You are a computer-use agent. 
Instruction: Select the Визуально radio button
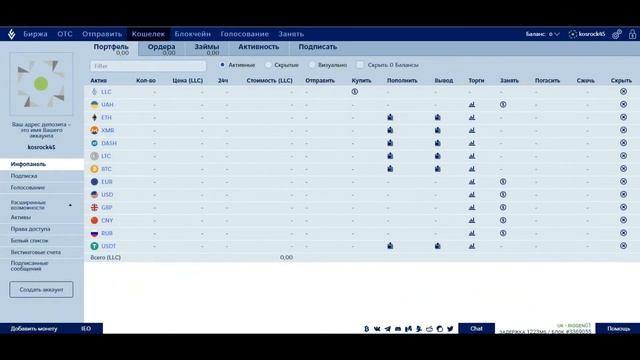click(x=312, y=64)
